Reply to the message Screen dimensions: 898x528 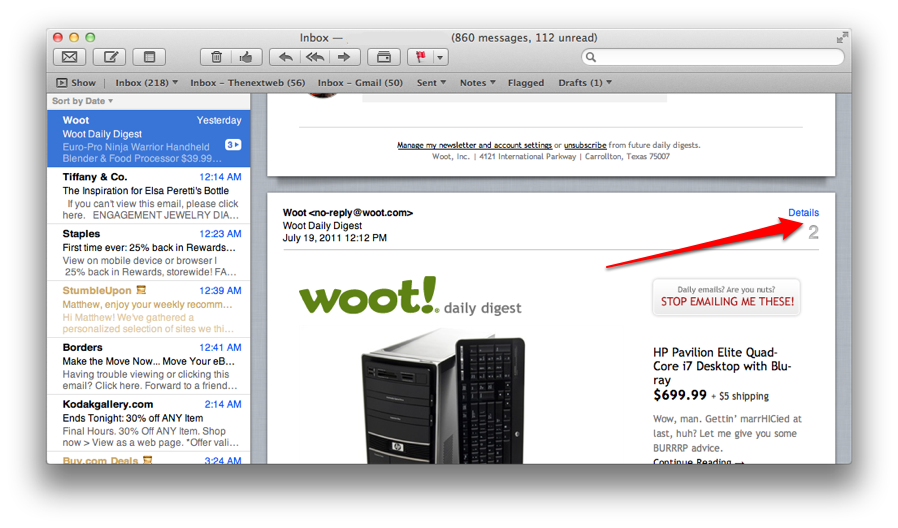click(285, 57)
